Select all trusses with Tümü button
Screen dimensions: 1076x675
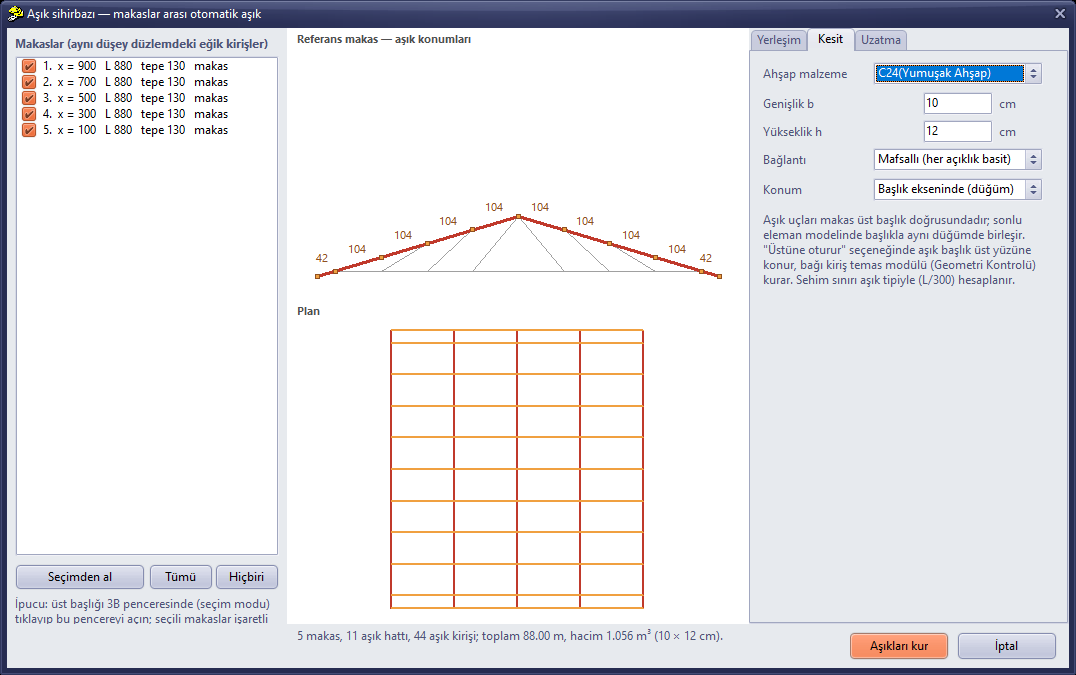180,577
